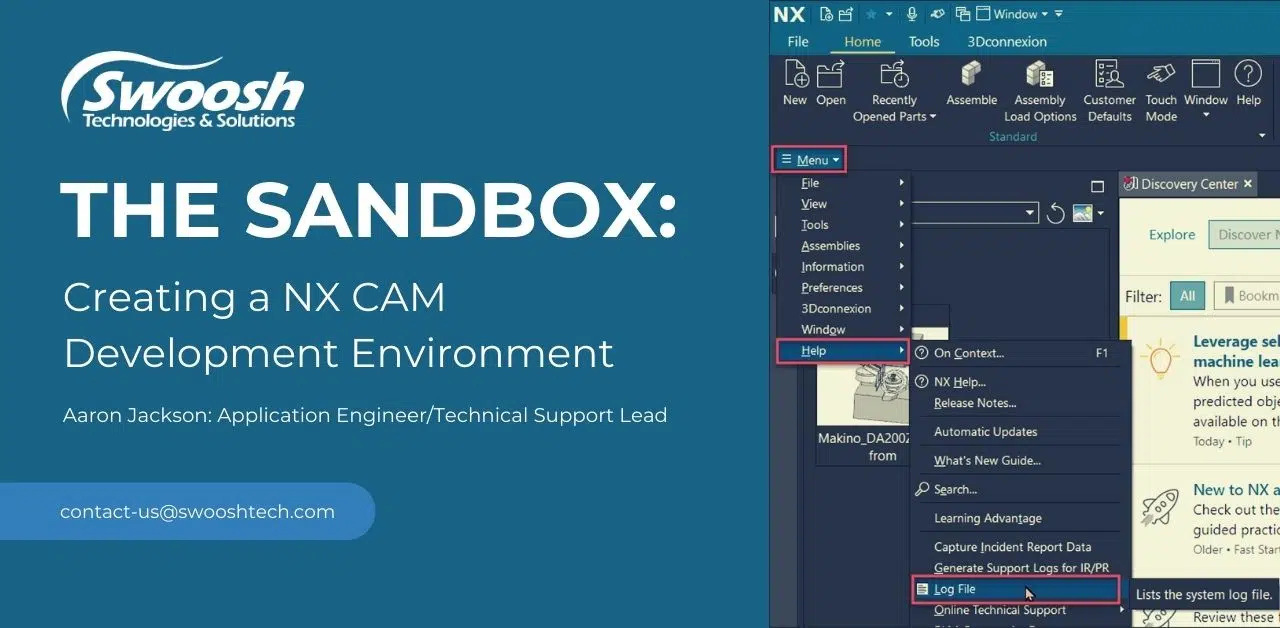Open the Menu dropdown button
Screen dimensions: 1280x628
(811, 160)
